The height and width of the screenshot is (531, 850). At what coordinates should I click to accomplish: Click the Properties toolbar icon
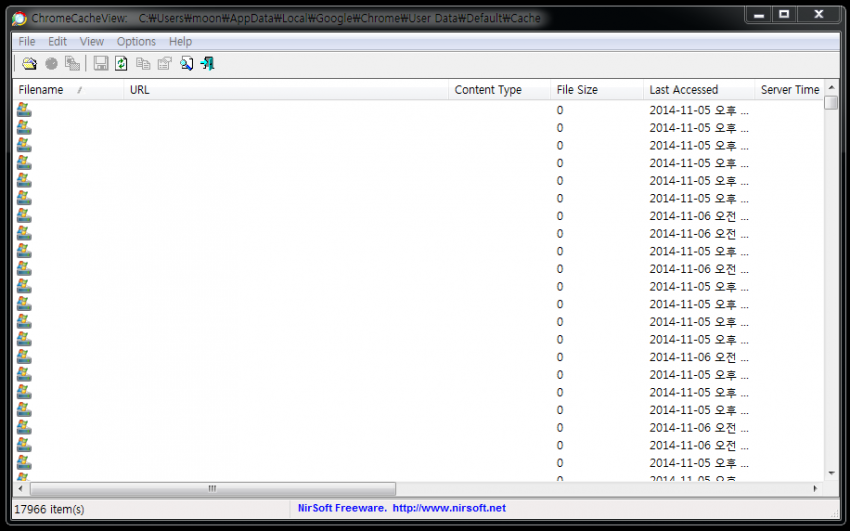click(x=165, y=63)
